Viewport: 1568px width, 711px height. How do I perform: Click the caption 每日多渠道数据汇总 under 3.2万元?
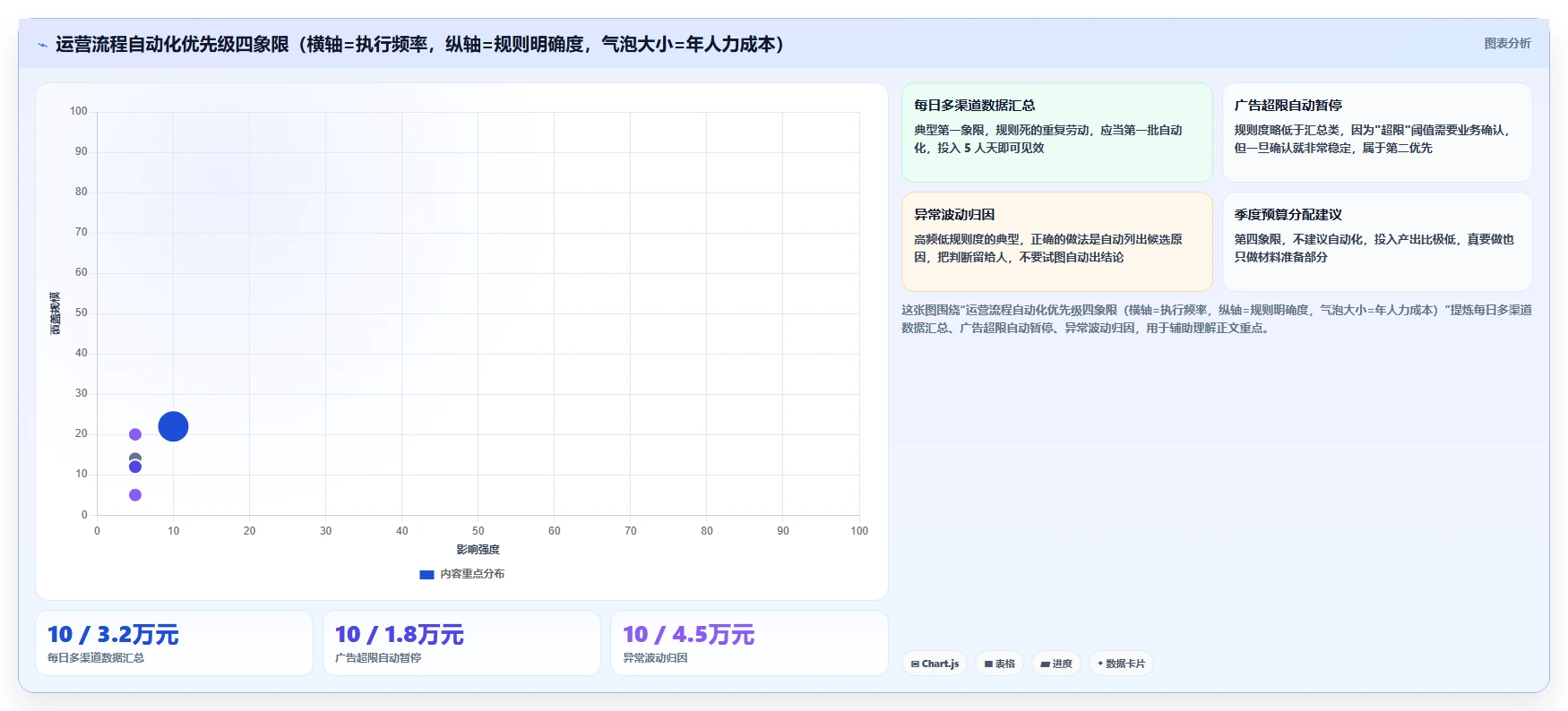[96, 657]
